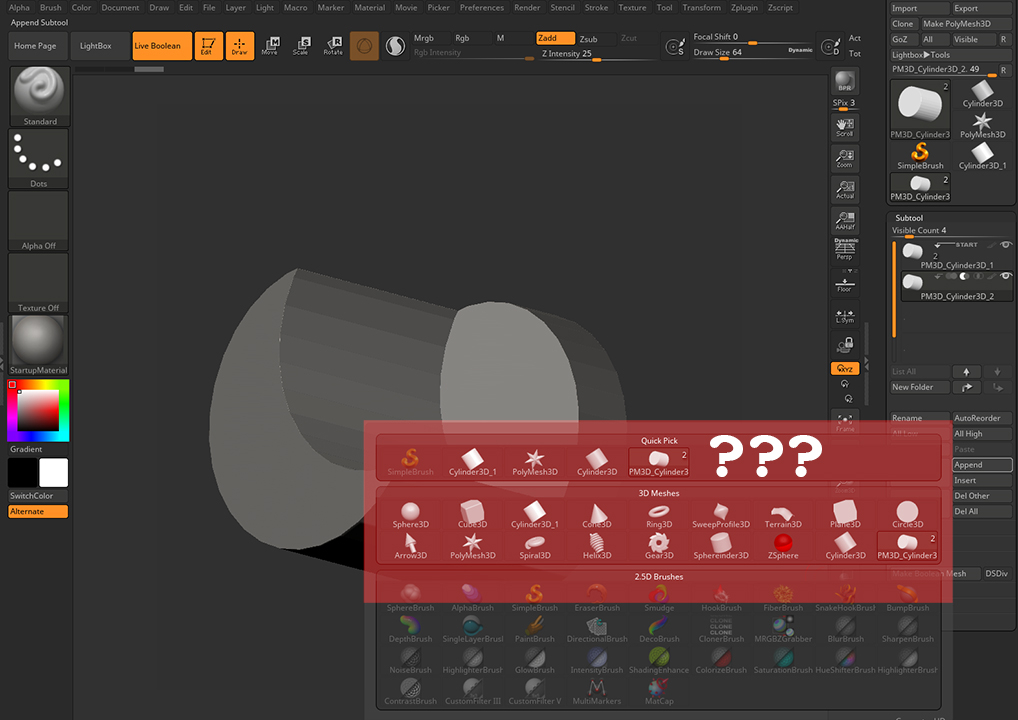Image resolution: width=1018 pixels, height=720 pixels.
Task: Click the Export tool button
Action: click(x=981, y=8)
